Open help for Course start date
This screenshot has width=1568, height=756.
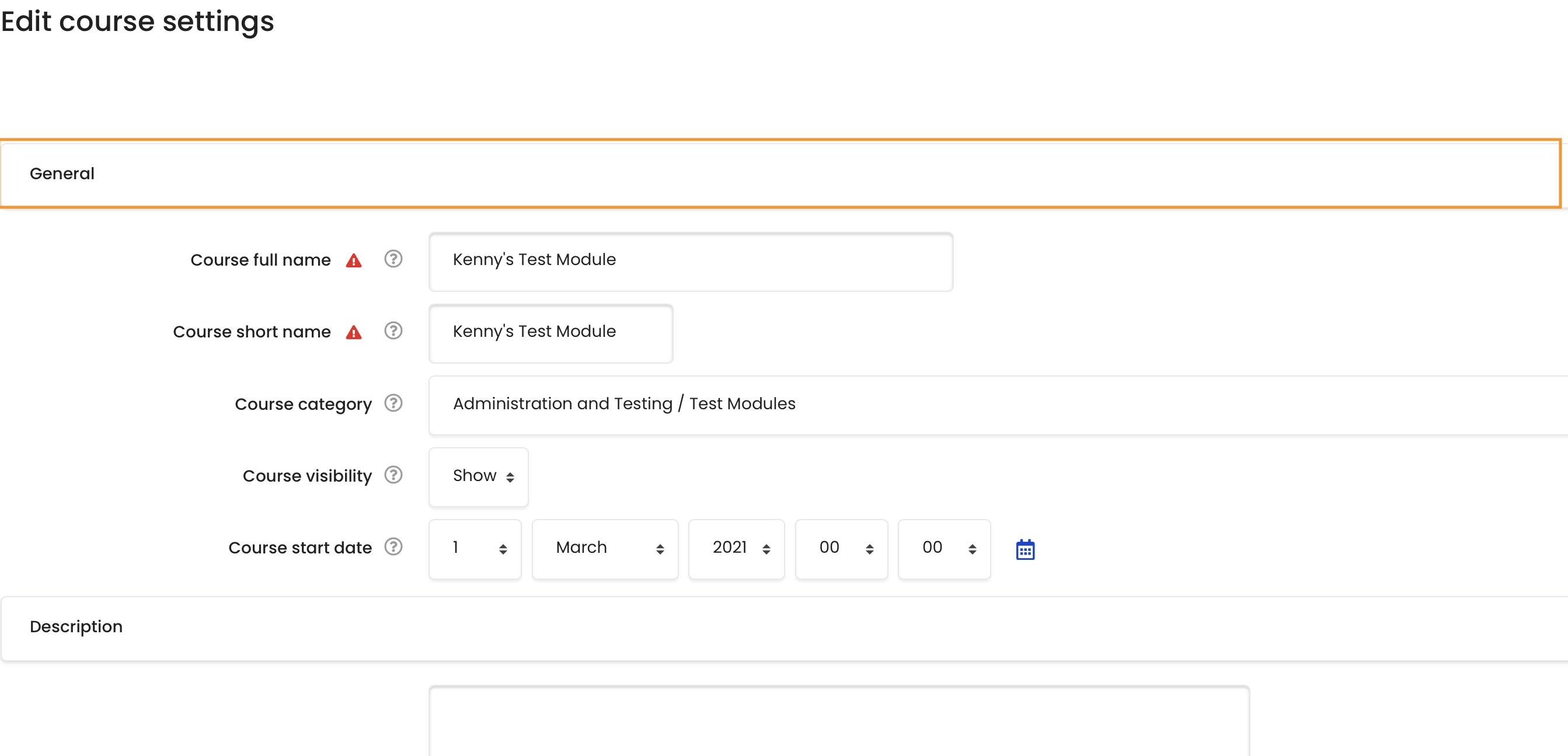tap(393, 547)
